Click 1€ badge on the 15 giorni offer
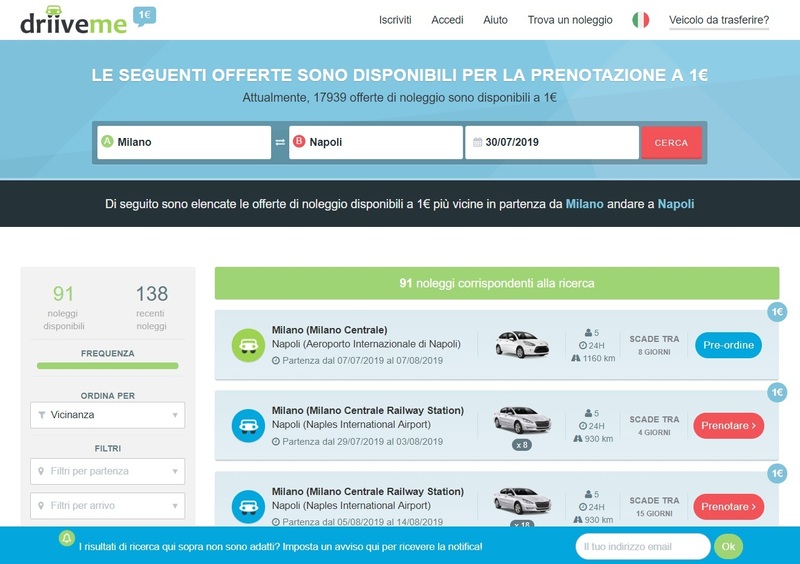 tap(777, 474)
